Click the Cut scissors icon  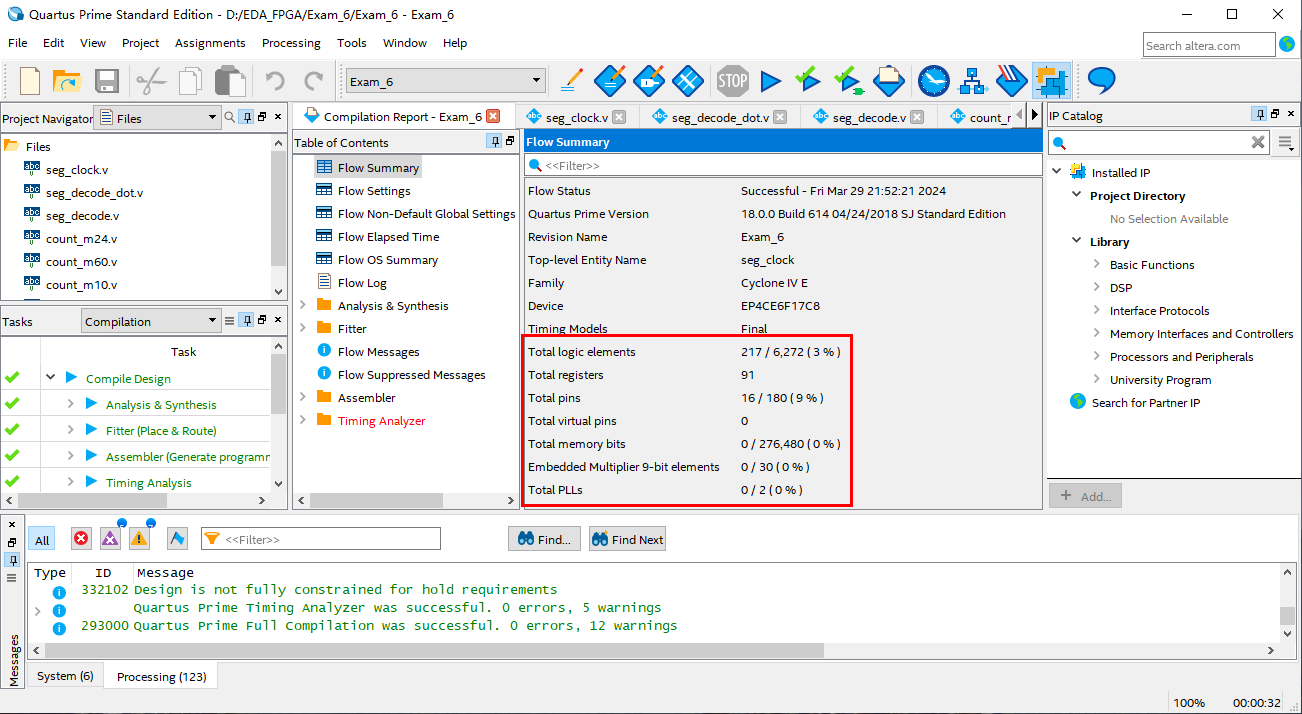151,81
